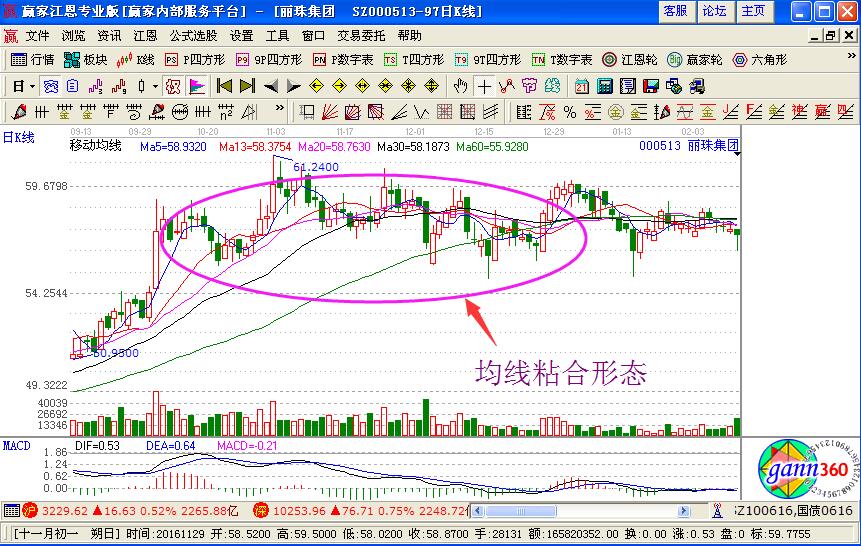Image resolution: width=861 pixels, height=546 pixels.
Task: Open the 行情 market quotes view
Action: pos(33,60)
